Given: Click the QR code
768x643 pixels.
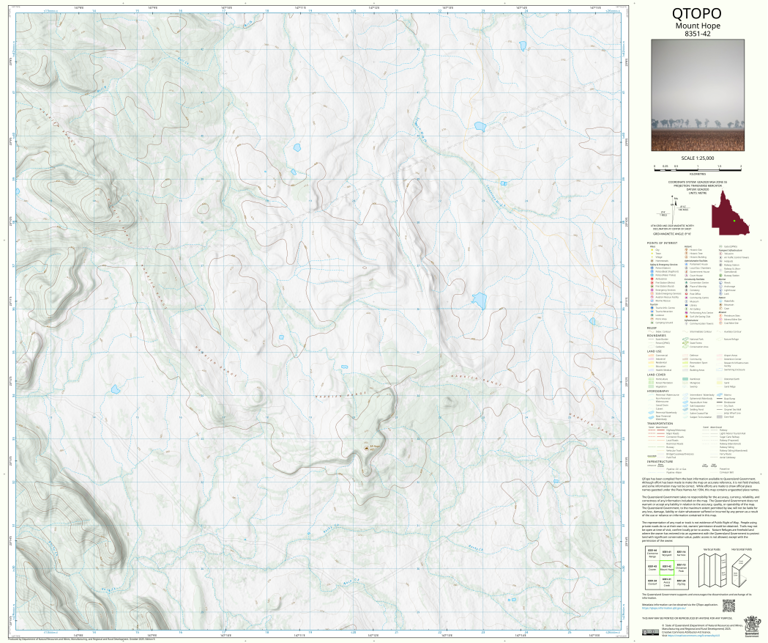Looking at the screenshot, I should [729, 606].
